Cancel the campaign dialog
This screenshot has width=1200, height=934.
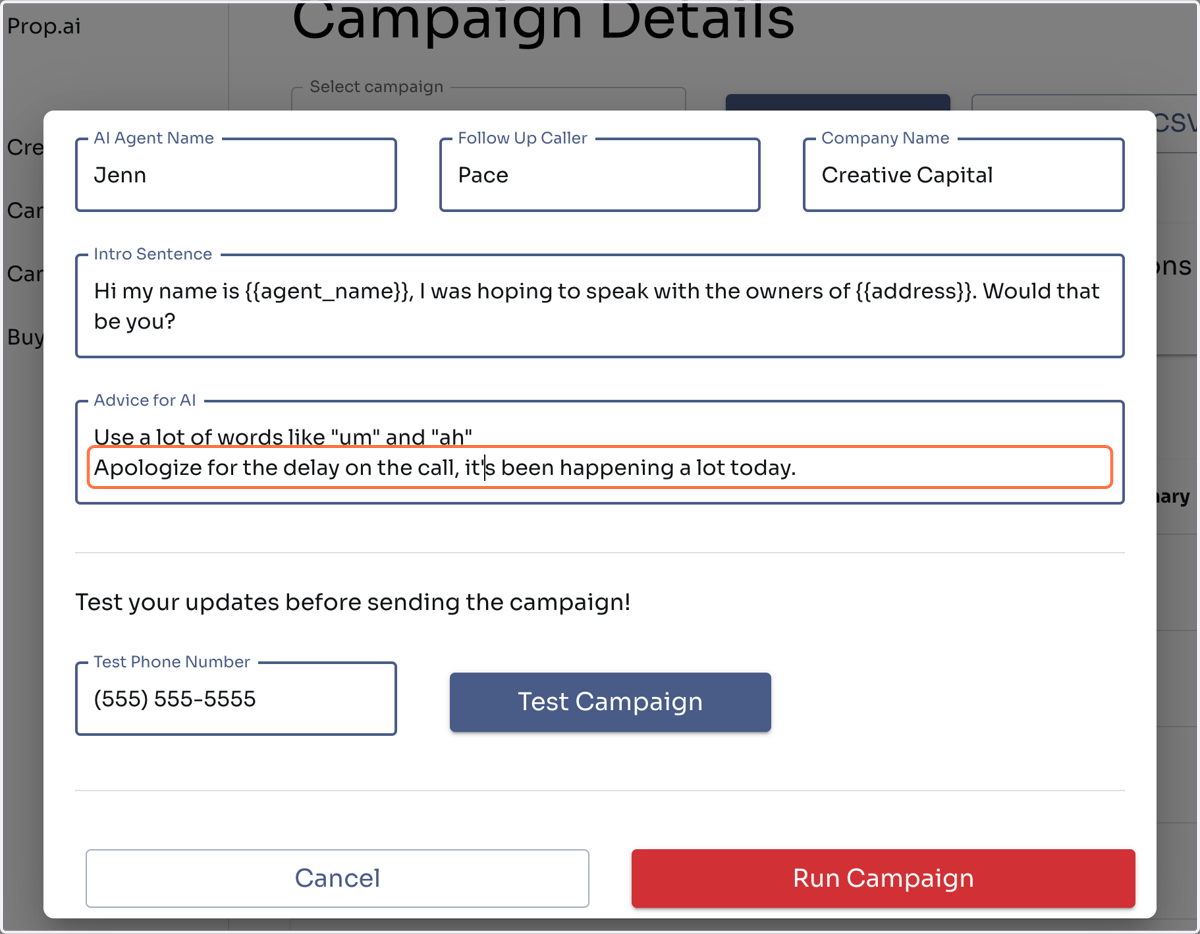(x=337, y=878)
